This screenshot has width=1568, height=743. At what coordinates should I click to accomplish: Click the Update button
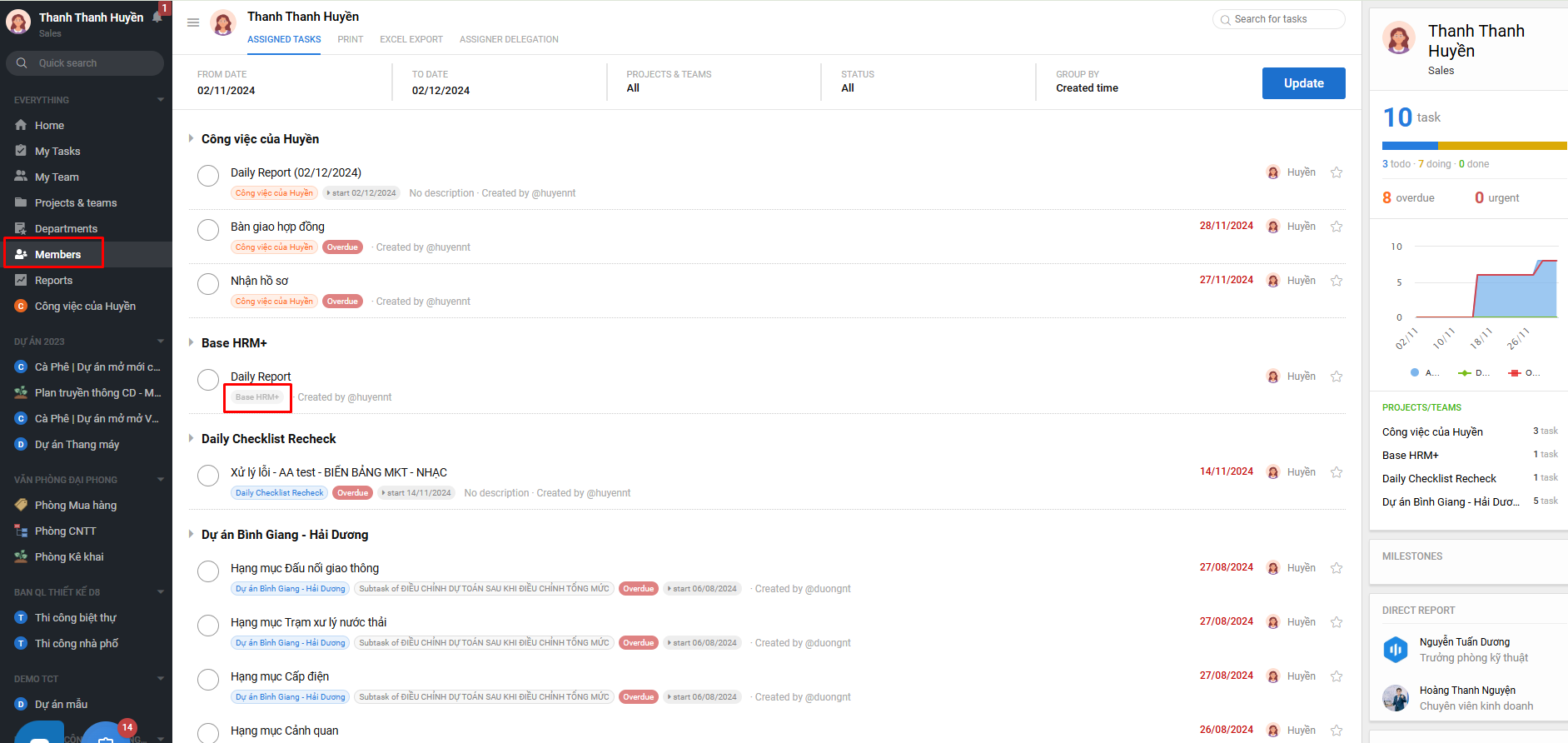(x=1303, y=83)
